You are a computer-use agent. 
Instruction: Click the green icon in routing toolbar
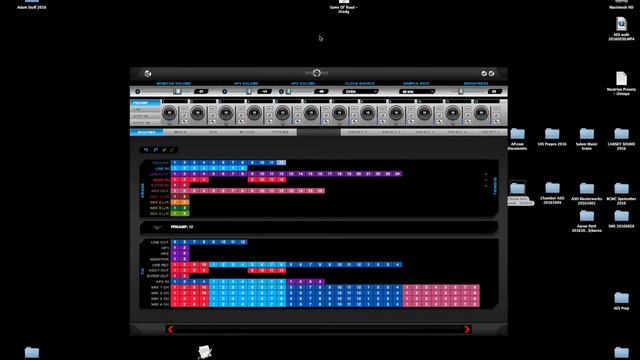[164, 150]
